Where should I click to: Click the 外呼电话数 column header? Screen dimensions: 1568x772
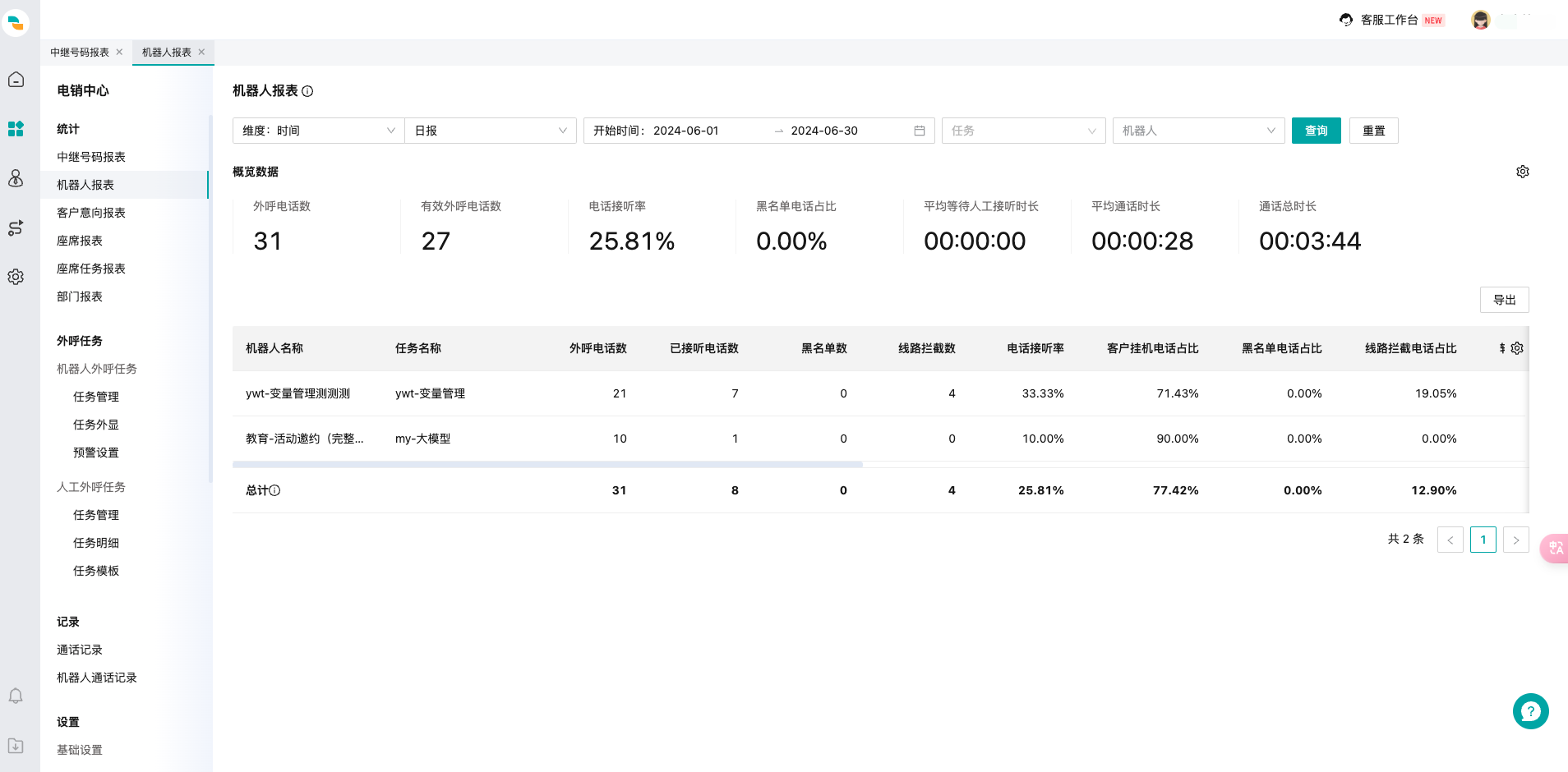click(598, 348)
